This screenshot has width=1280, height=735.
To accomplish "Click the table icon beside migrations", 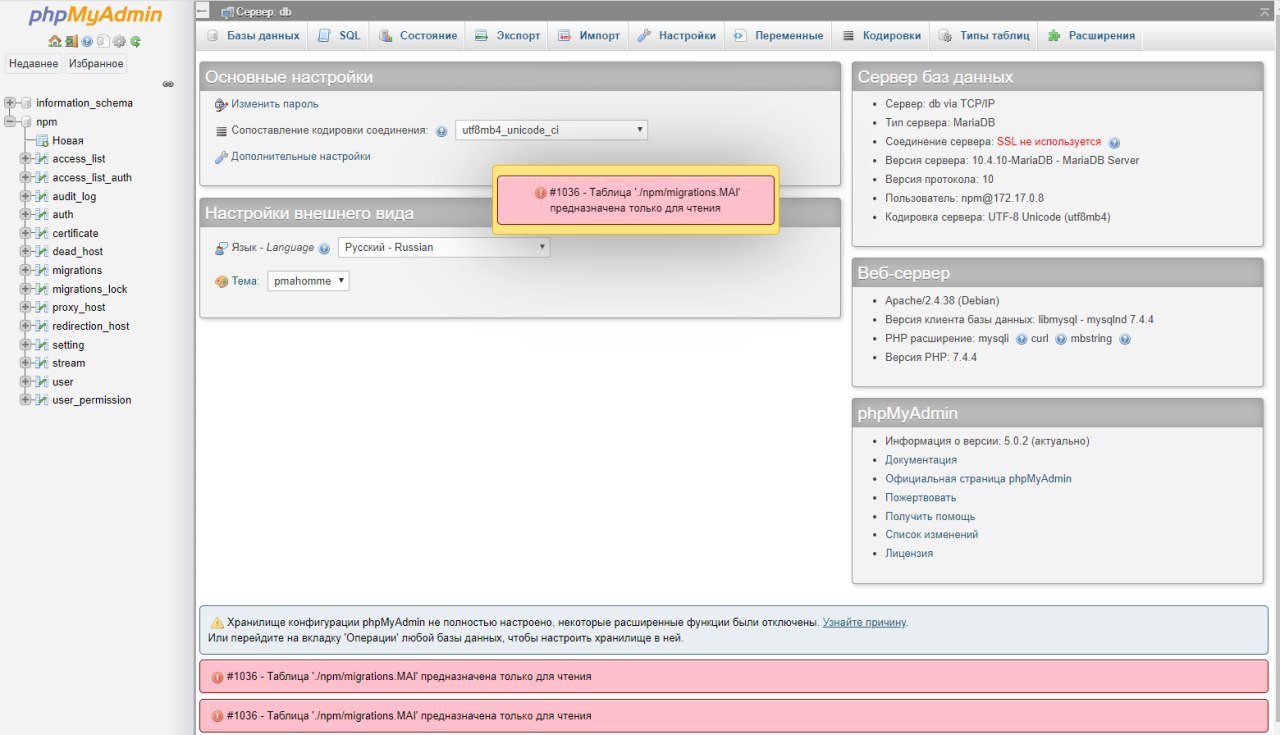I will click(43, 271).
